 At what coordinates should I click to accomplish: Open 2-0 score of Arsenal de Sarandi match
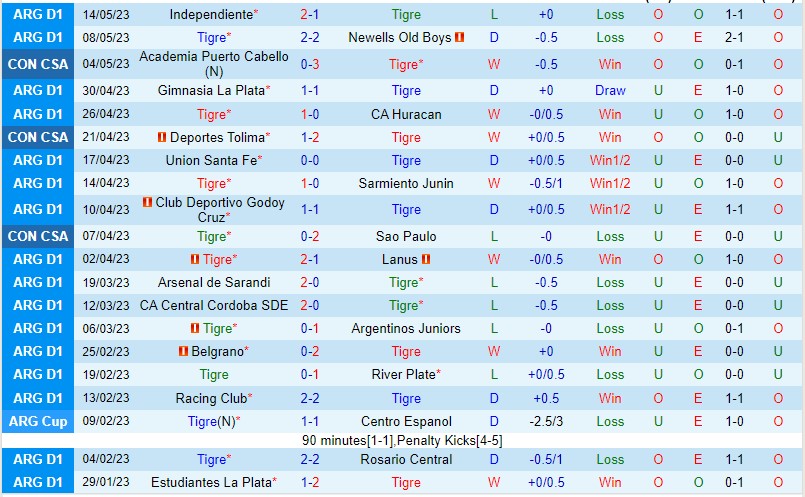pyautogui.click(x=309, y=282)
